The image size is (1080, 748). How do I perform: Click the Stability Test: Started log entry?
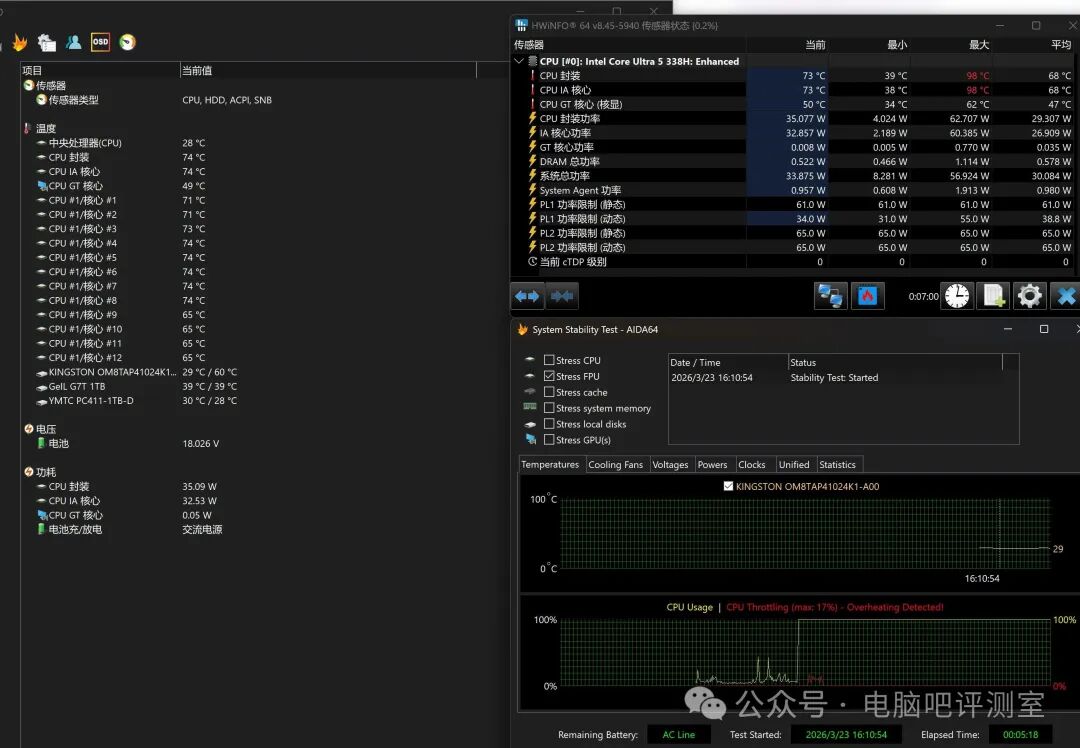834,377
